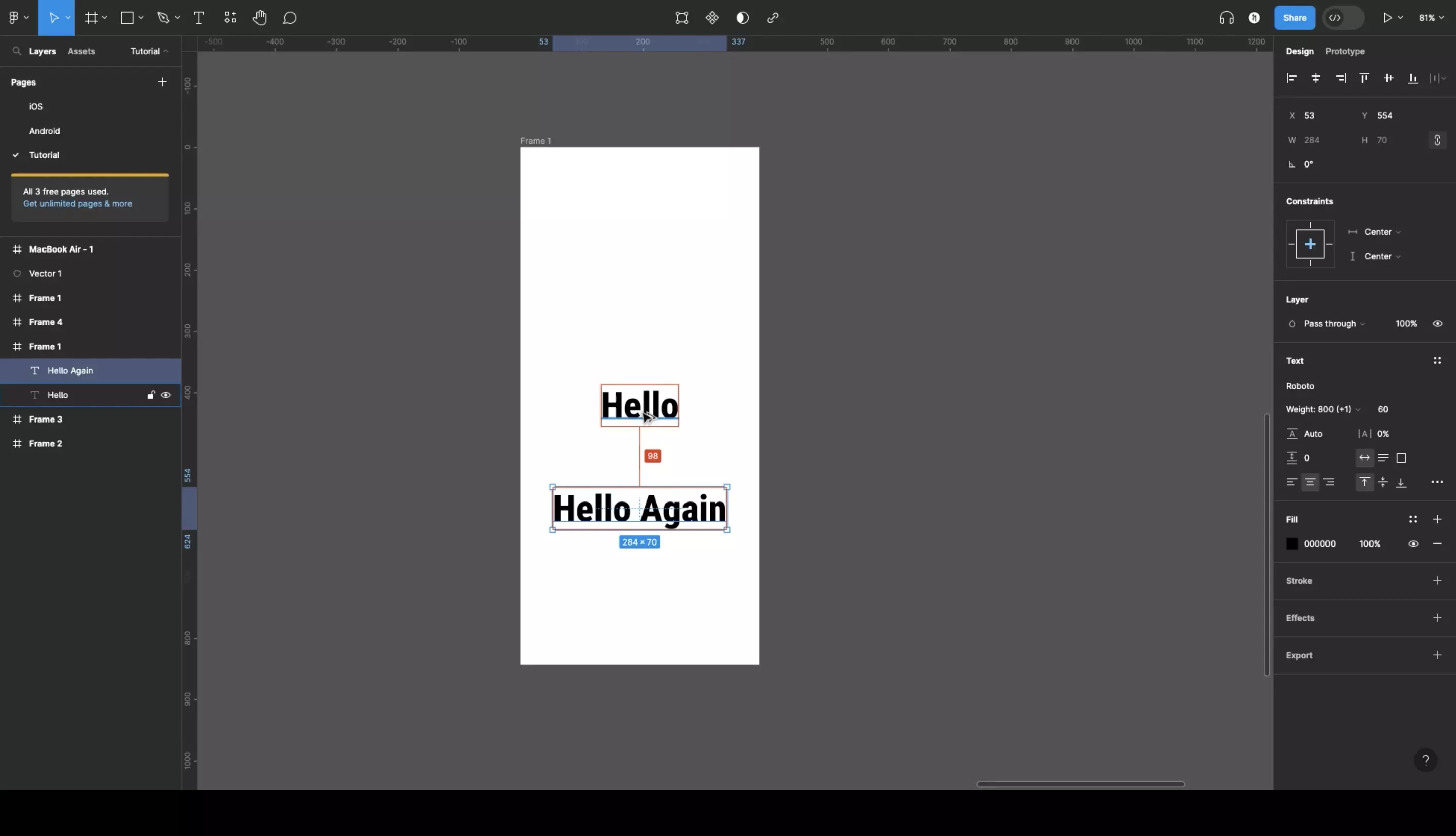This screenshot has width=1456, height=836.
Task: Click Add new page button
Action: (x=162, y=82)
